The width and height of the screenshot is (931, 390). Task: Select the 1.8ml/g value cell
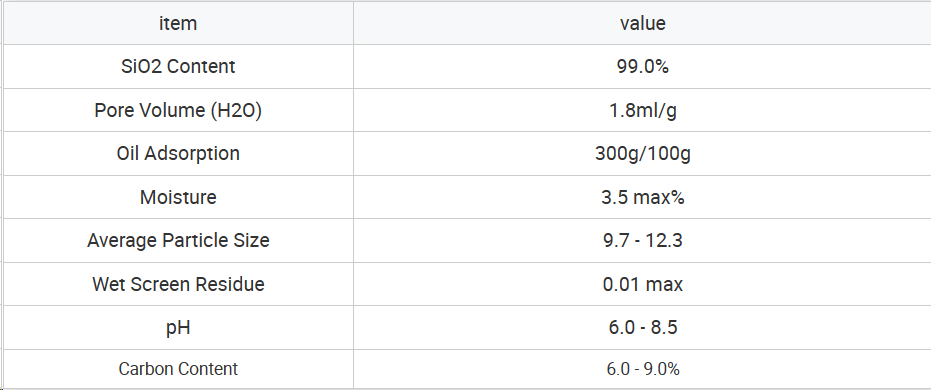[642, 110]
